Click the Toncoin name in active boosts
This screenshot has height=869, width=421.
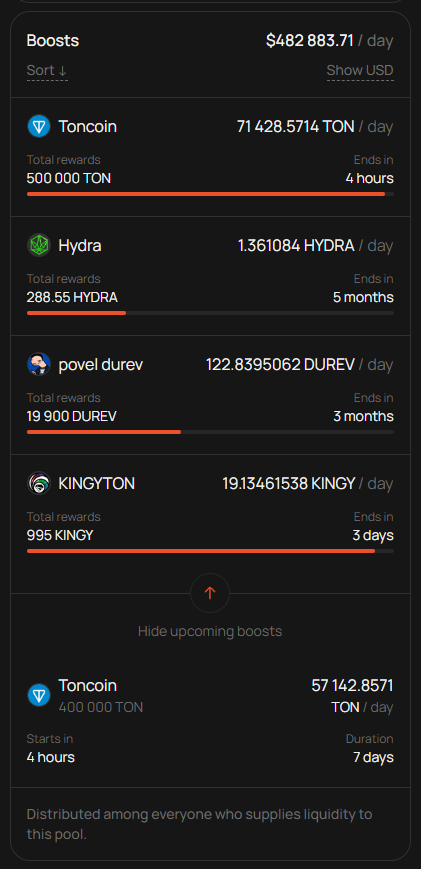coord(88,126)
